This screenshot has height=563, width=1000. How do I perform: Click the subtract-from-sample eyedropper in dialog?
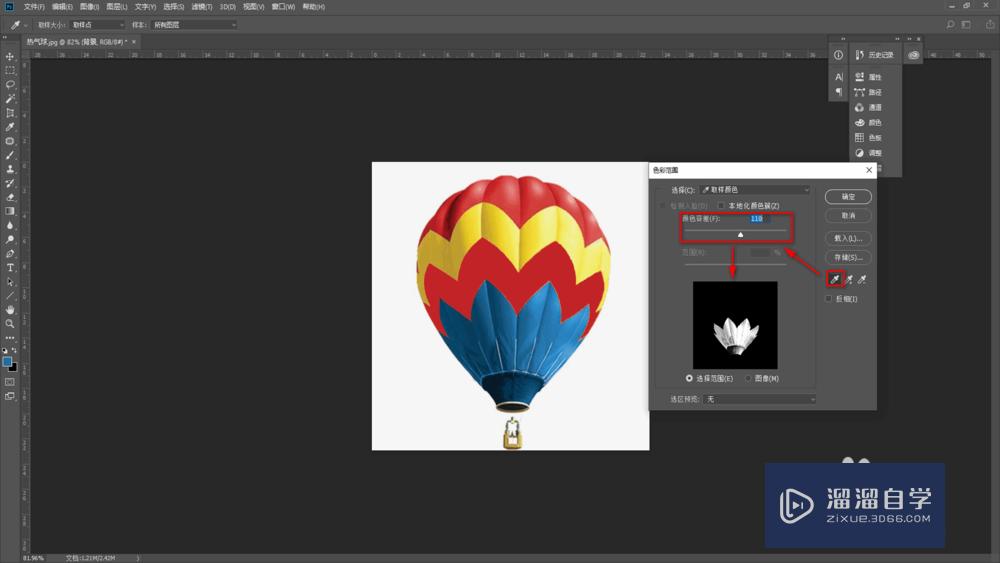[862, 280]
